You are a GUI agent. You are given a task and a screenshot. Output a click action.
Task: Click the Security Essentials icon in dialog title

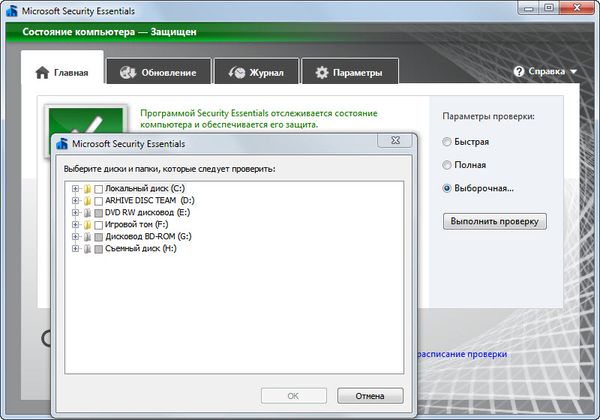(62, 144)
